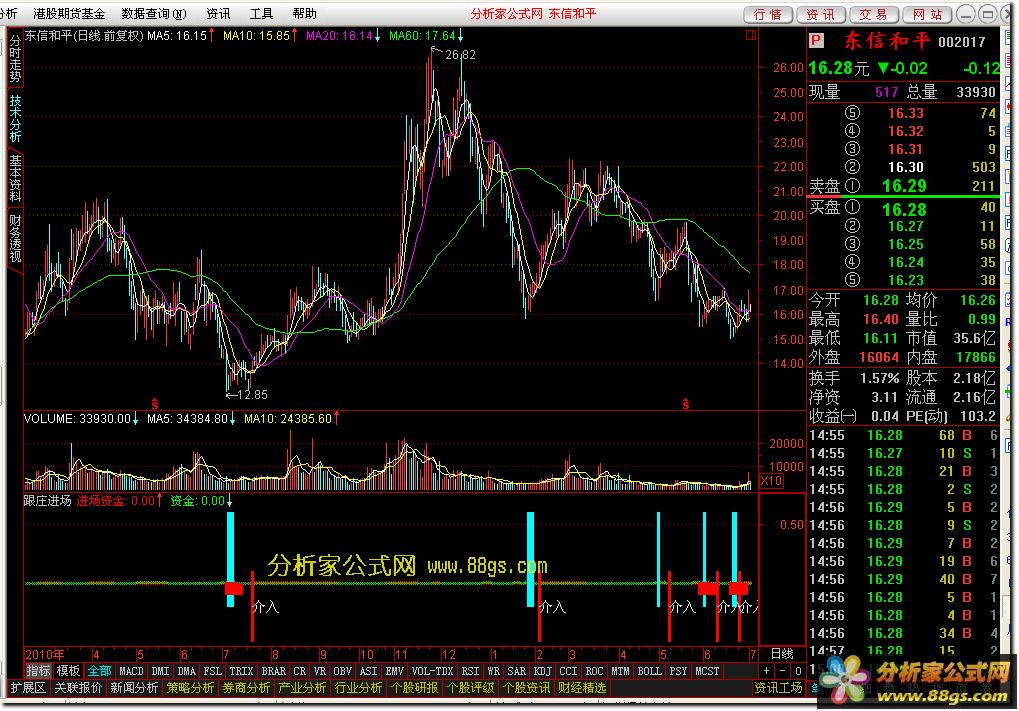1019x711 pixels.
Task: Open the 工具 menu
Action: coord(261,14)
